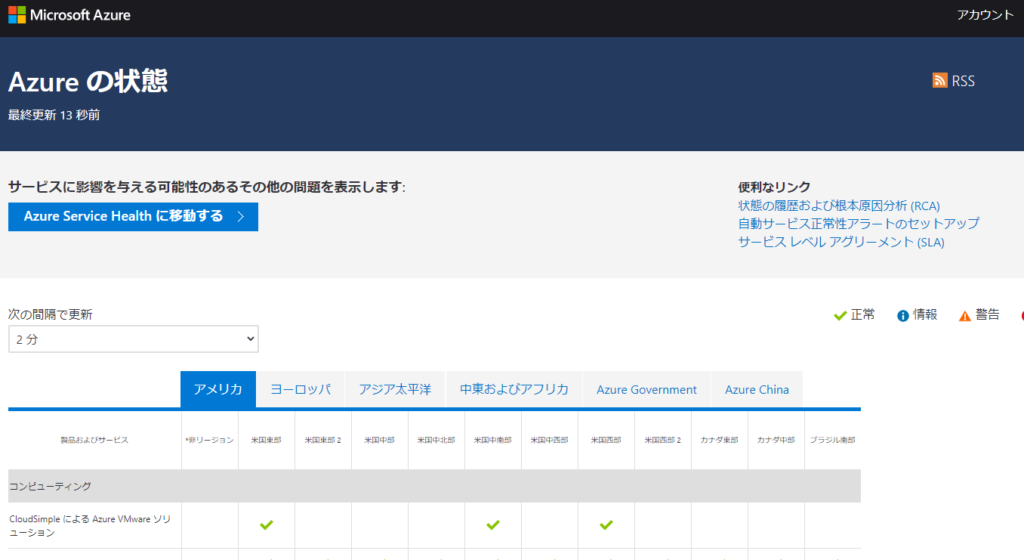Image resolution: width=1024 pixels, height=560 pixels.
Task: Switch to the Azure China tab
Action: tap(757, 389)
